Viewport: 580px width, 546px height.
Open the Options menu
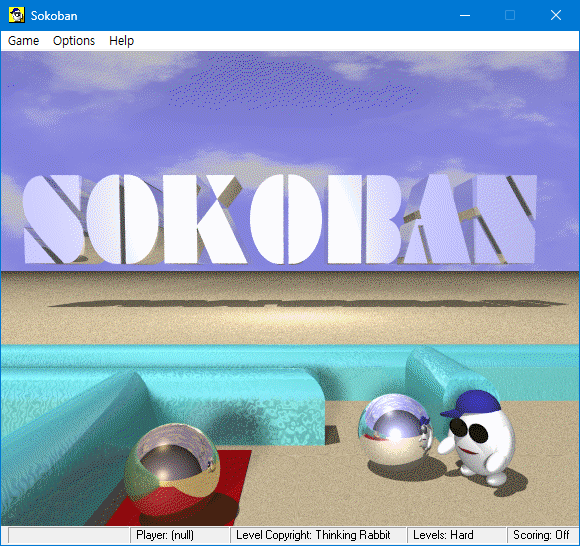coord(74,41)
